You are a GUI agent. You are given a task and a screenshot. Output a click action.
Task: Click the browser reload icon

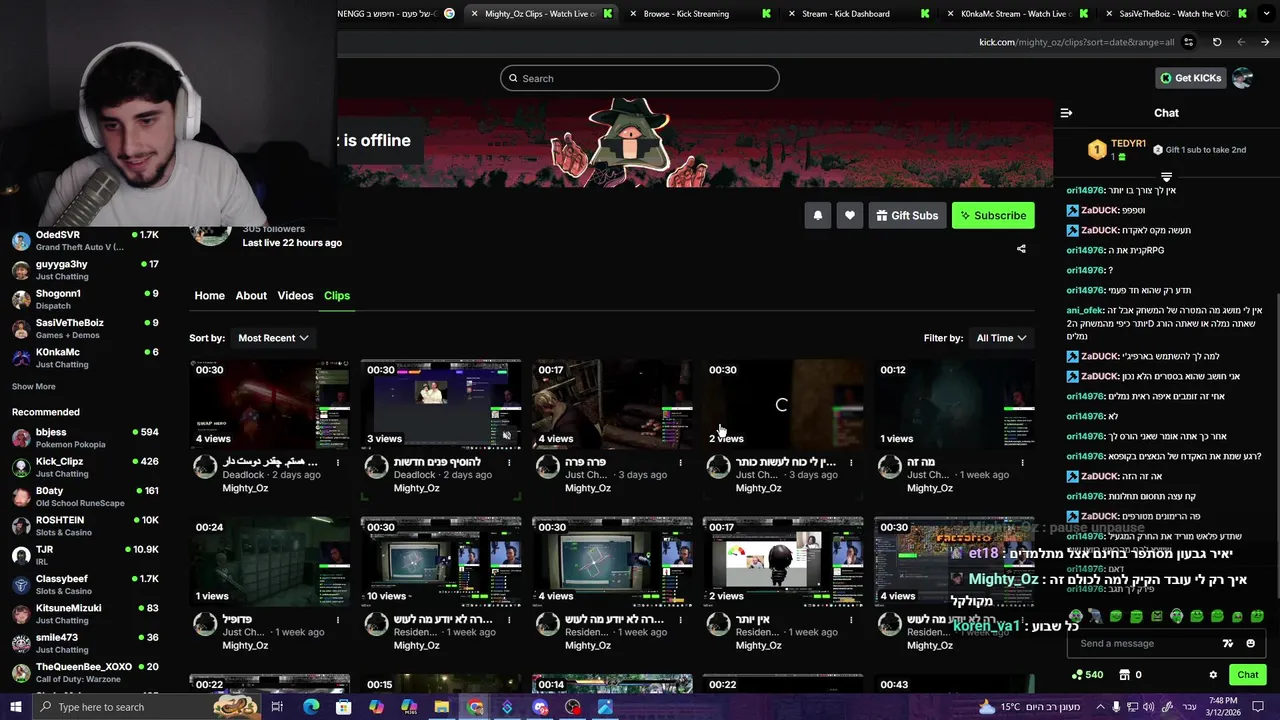pos(1217,42)
